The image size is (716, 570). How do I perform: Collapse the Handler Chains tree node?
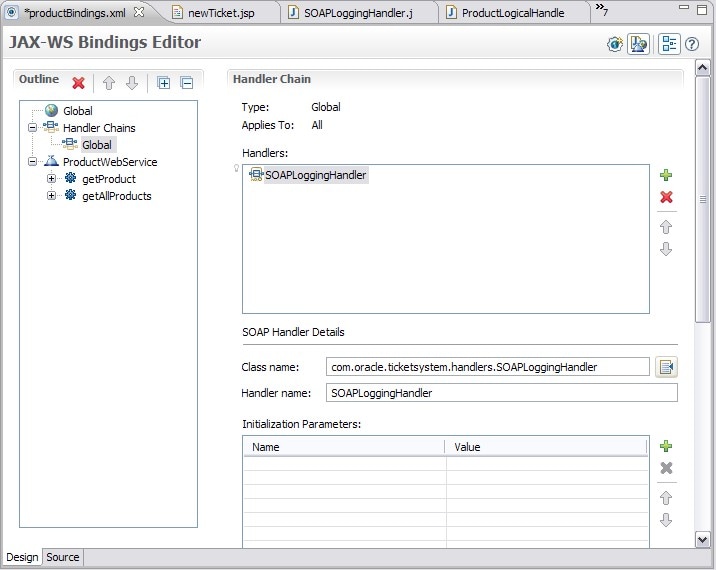[x=32, y=127]
